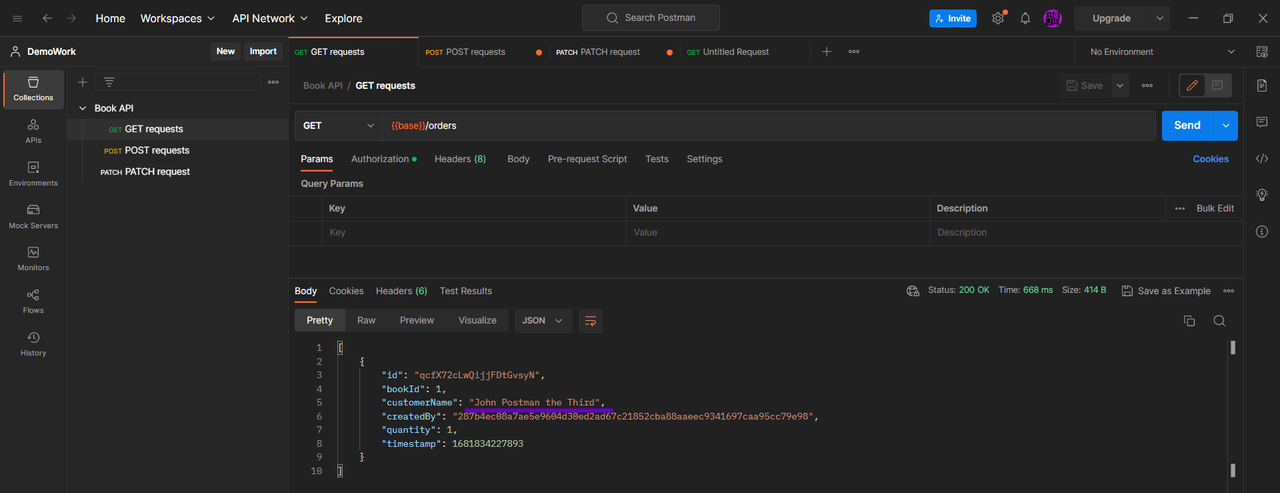Open the settings gear icon
Image resolution: width=1280 pixels, height=493 pixels.
997,18
